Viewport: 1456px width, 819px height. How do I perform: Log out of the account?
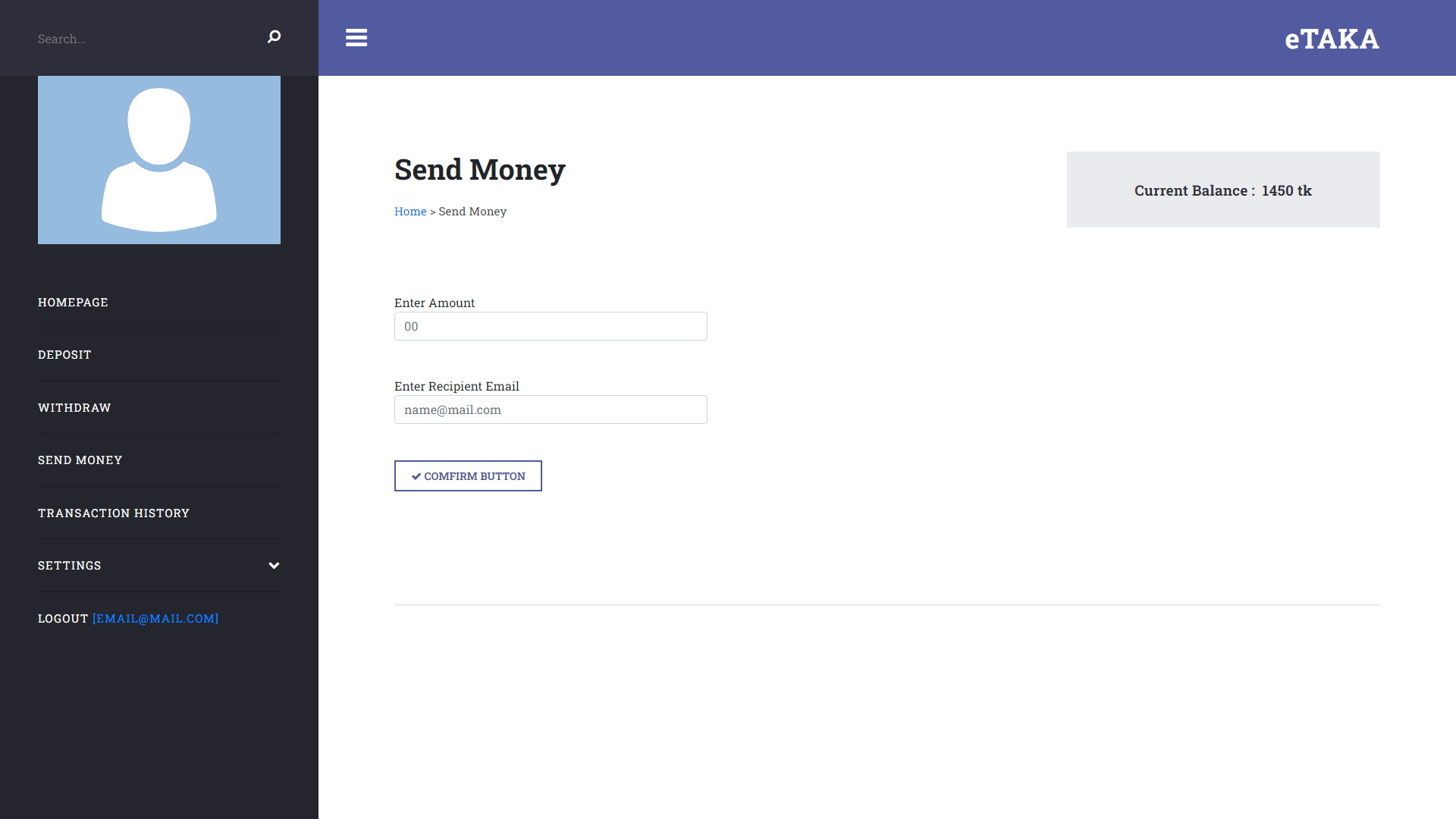(63, 619)
